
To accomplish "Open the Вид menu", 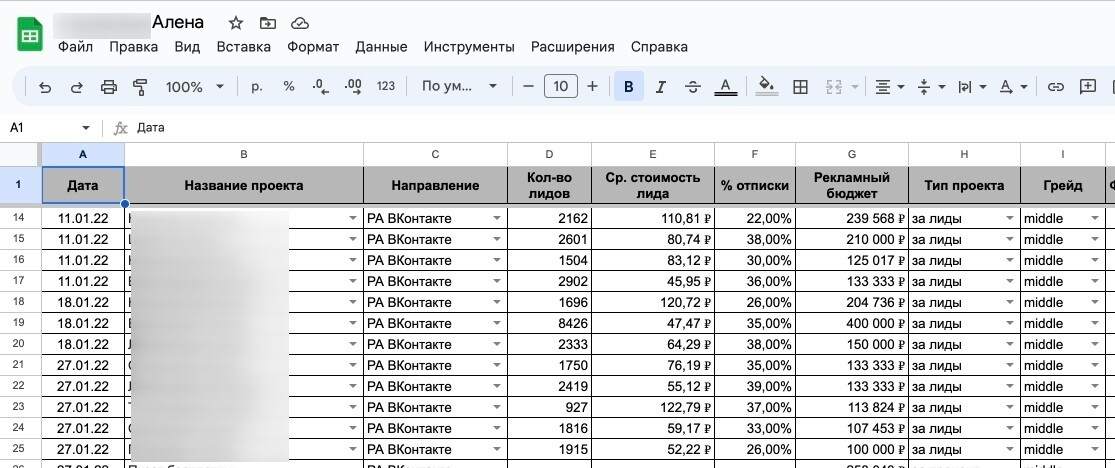I will tap(187, 47).
